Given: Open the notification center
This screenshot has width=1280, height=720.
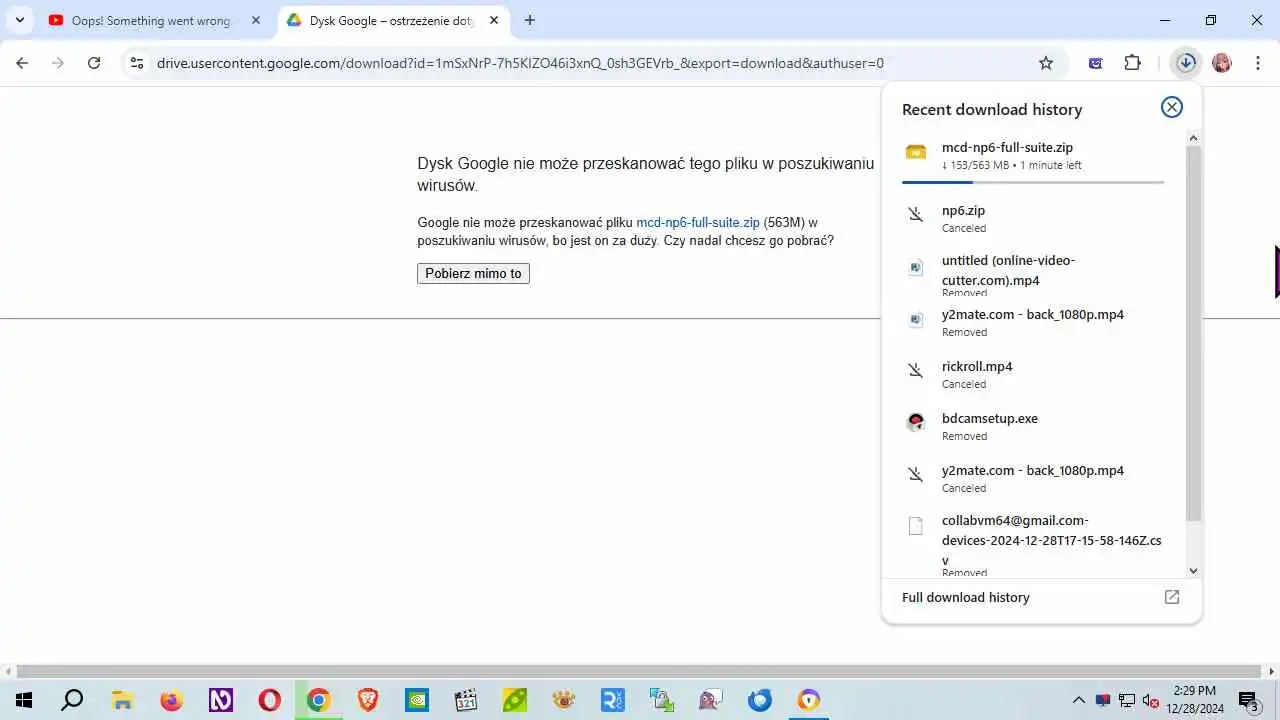Looking at the screenshot, I should click(1248, 700).
